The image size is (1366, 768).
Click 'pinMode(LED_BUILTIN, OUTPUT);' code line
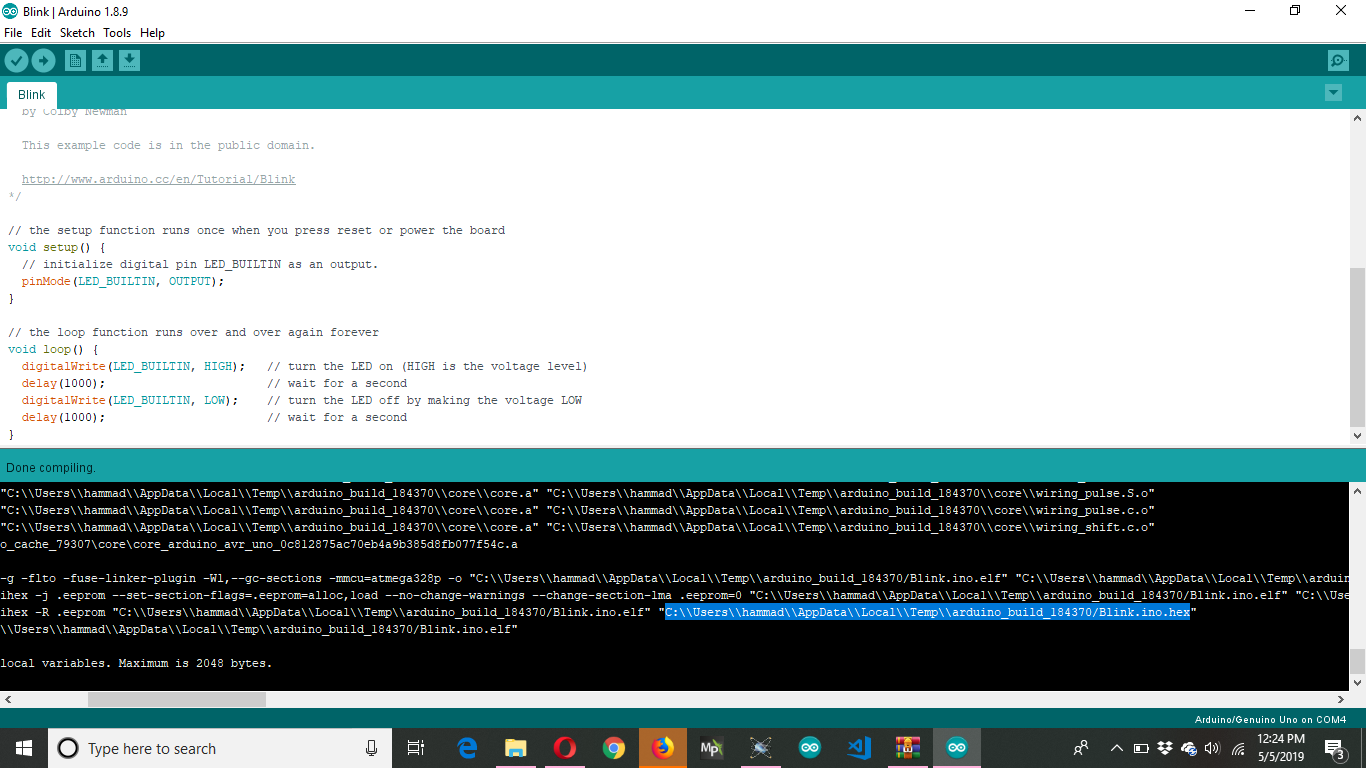123,281
